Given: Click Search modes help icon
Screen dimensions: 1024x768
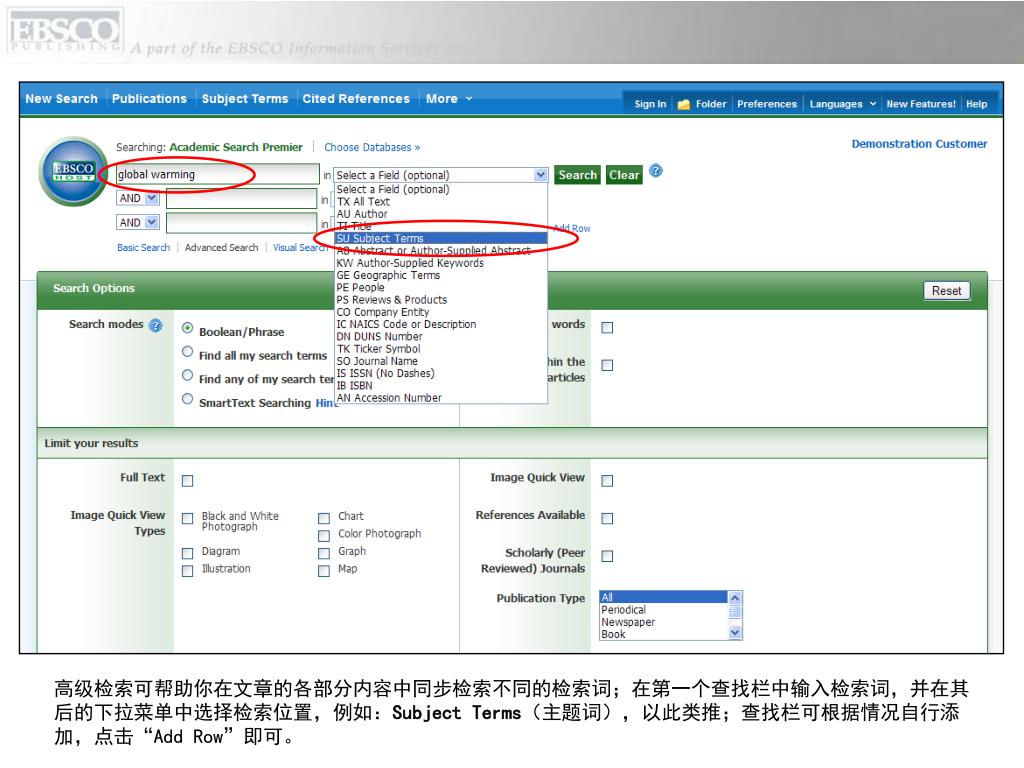Looking at the screenshot, I should click(x=155, y=325).
